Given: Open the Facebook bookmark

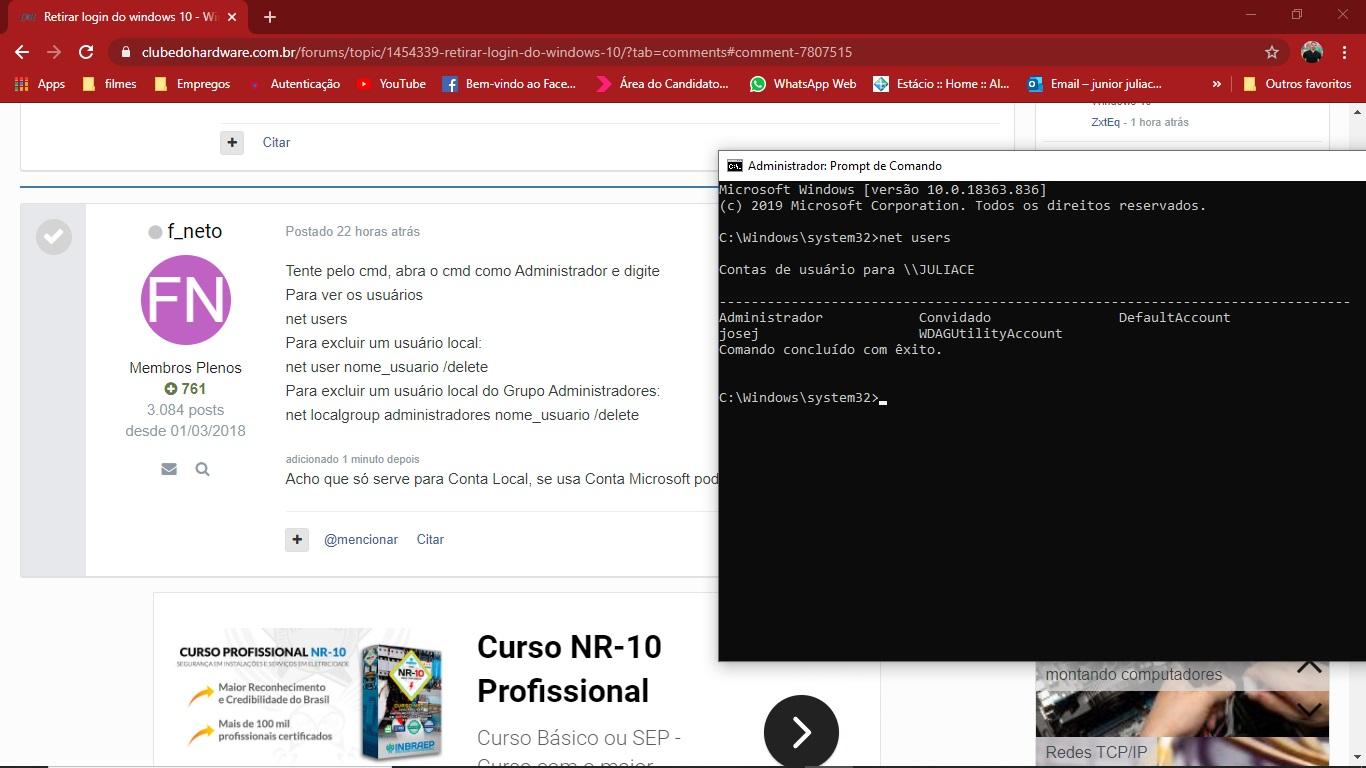Looking at the screenshot, I should tap(510, 84).
